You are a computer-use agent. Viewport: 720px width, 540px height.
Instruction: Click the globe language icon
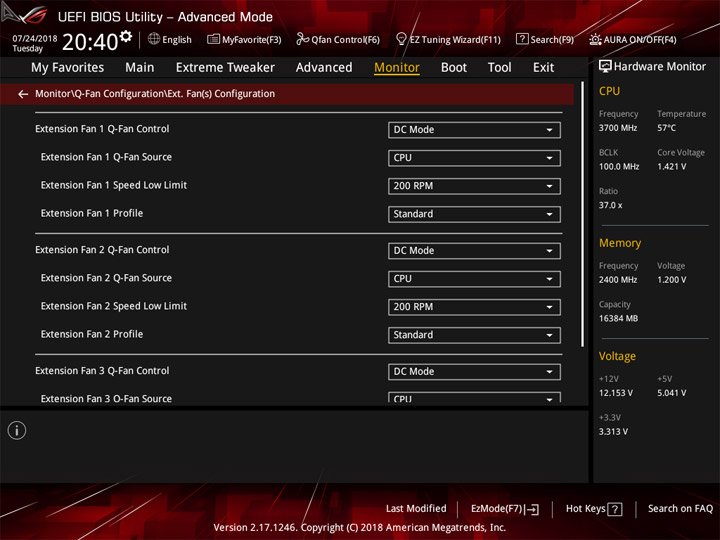[x=154, y=39]
